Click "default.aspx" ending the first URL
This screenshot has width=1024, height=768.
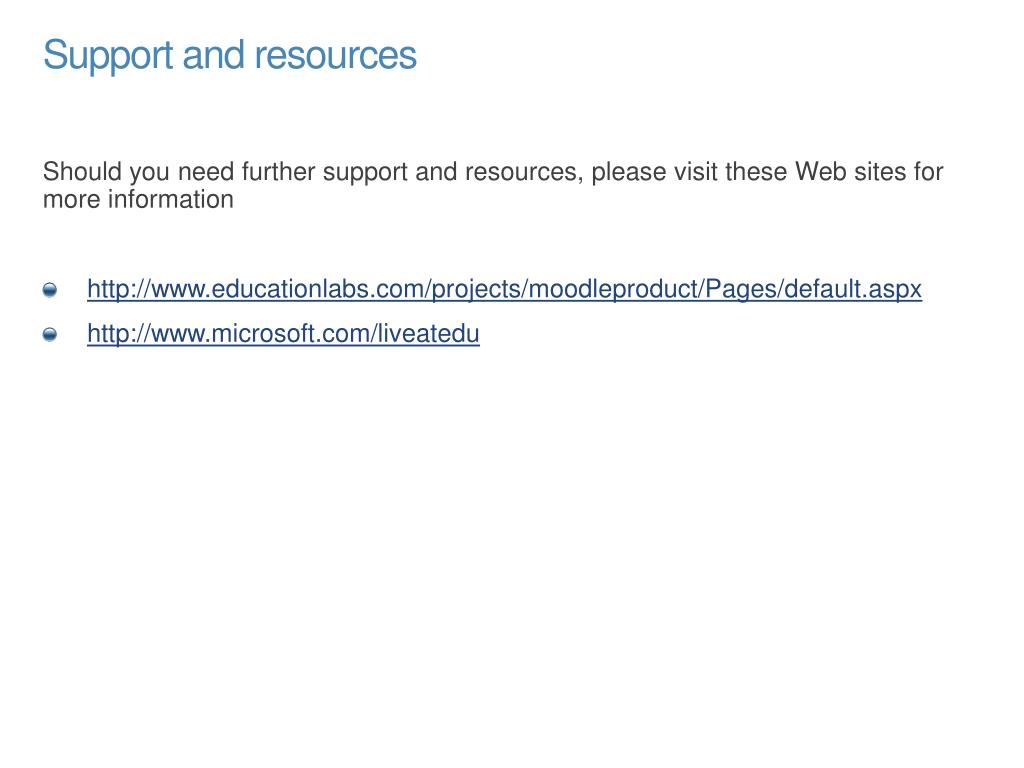[853, 289]
